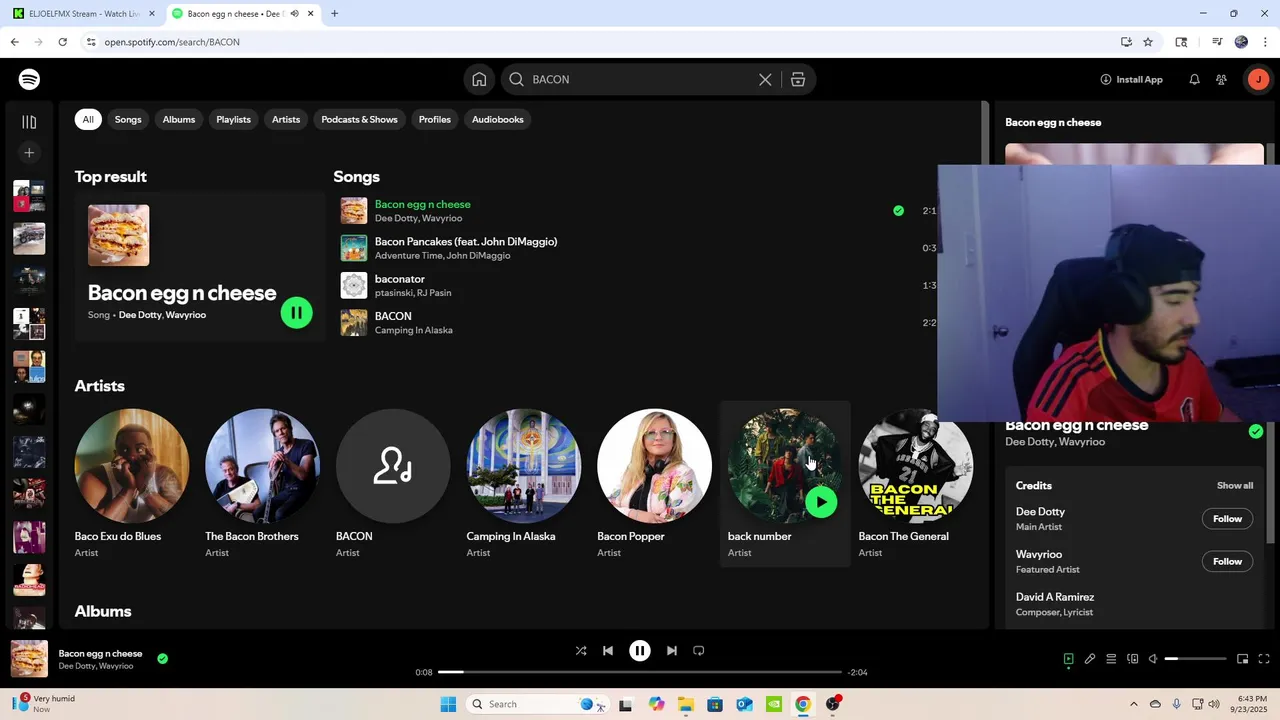Open now playing album art in the player bar

tap(29, 659)
